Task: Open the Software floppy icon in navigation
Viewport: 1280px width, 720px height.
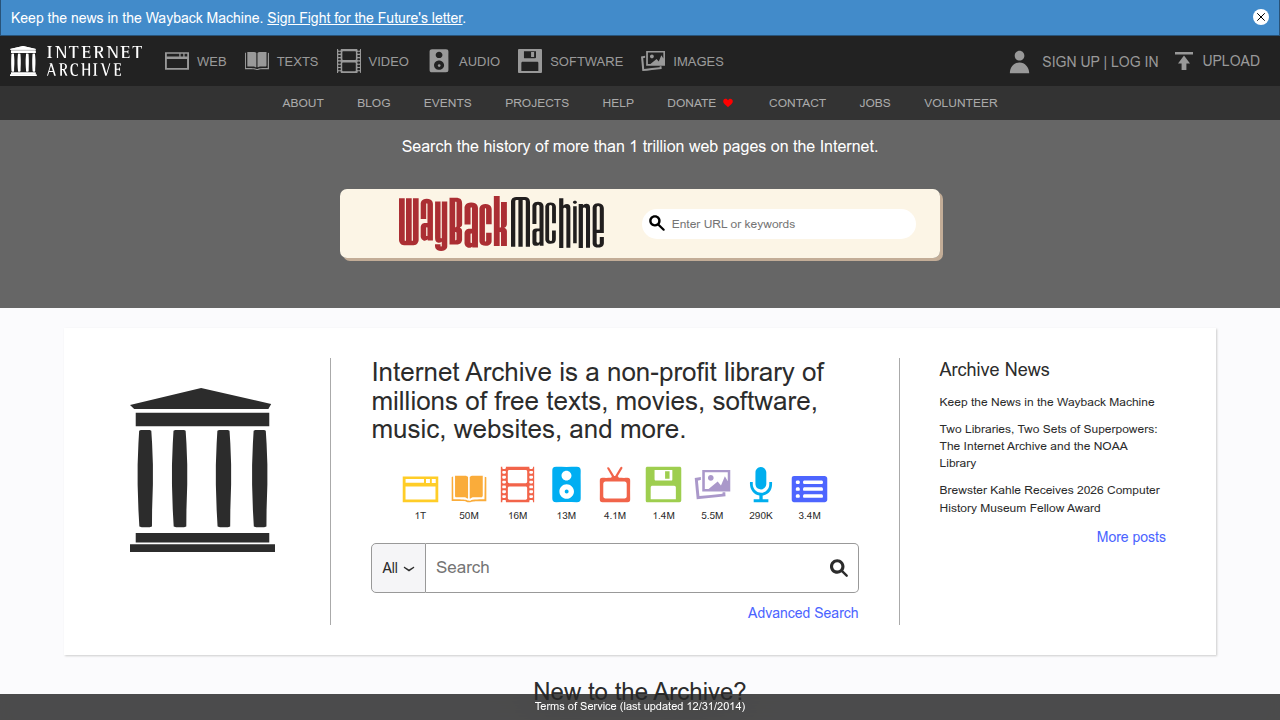Action: tap(530, 61)
